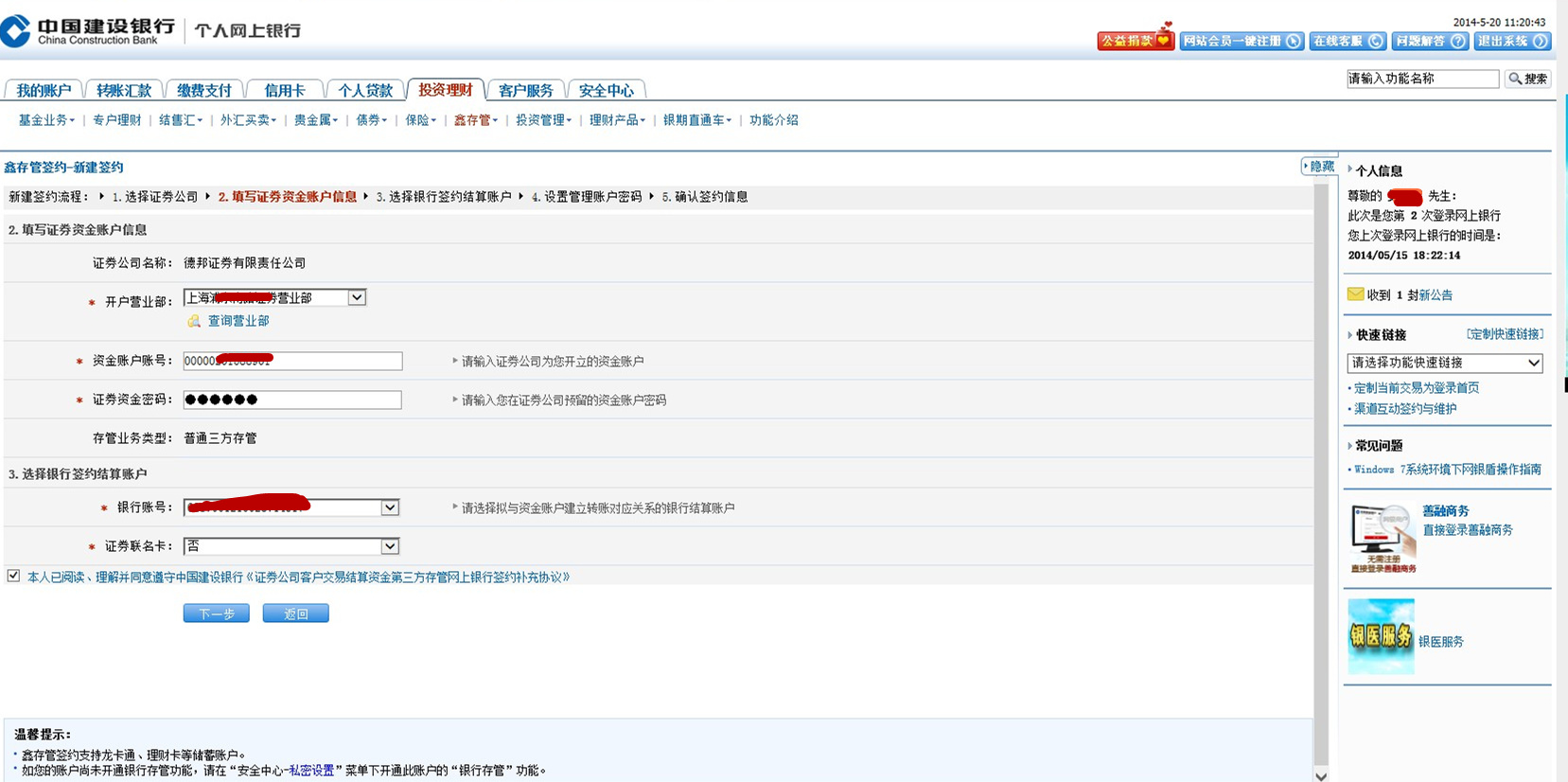Switch to 投资理财 tab
The width and height of the screenshot is (1568, 782).
(x=446, y=89)
